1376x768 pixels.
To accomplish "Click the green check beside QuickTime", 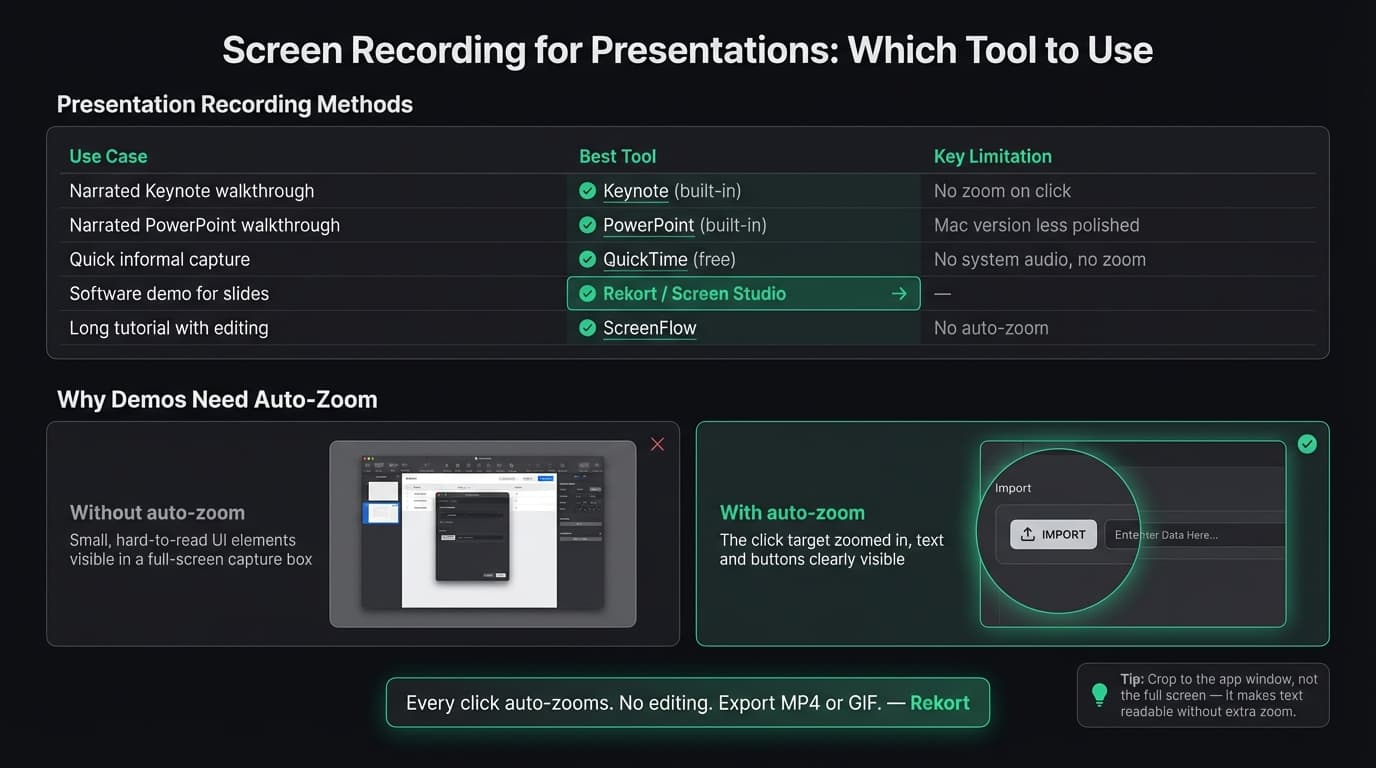I will (587, 259).
